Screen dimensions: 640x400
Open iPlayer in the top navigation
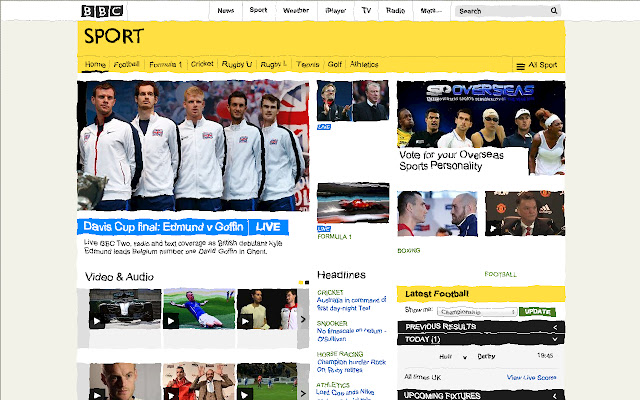[336, 11]
